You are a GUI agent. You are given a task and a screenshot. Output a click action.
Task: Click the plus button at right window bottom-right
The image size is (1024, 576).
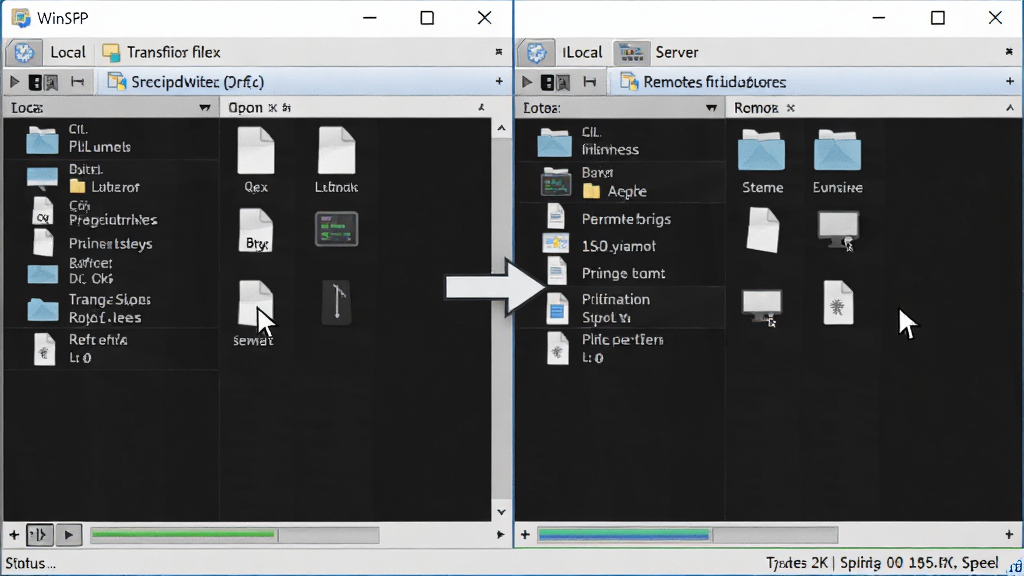click(x=1009, y=535)
